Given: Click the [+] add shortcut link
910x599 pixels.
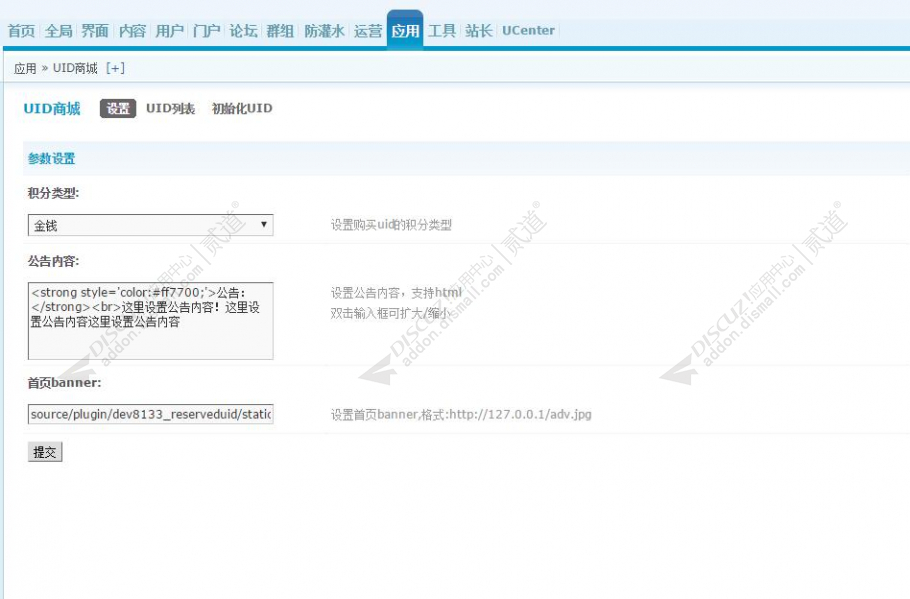Looking at the screenshot, I should (115, 68).
